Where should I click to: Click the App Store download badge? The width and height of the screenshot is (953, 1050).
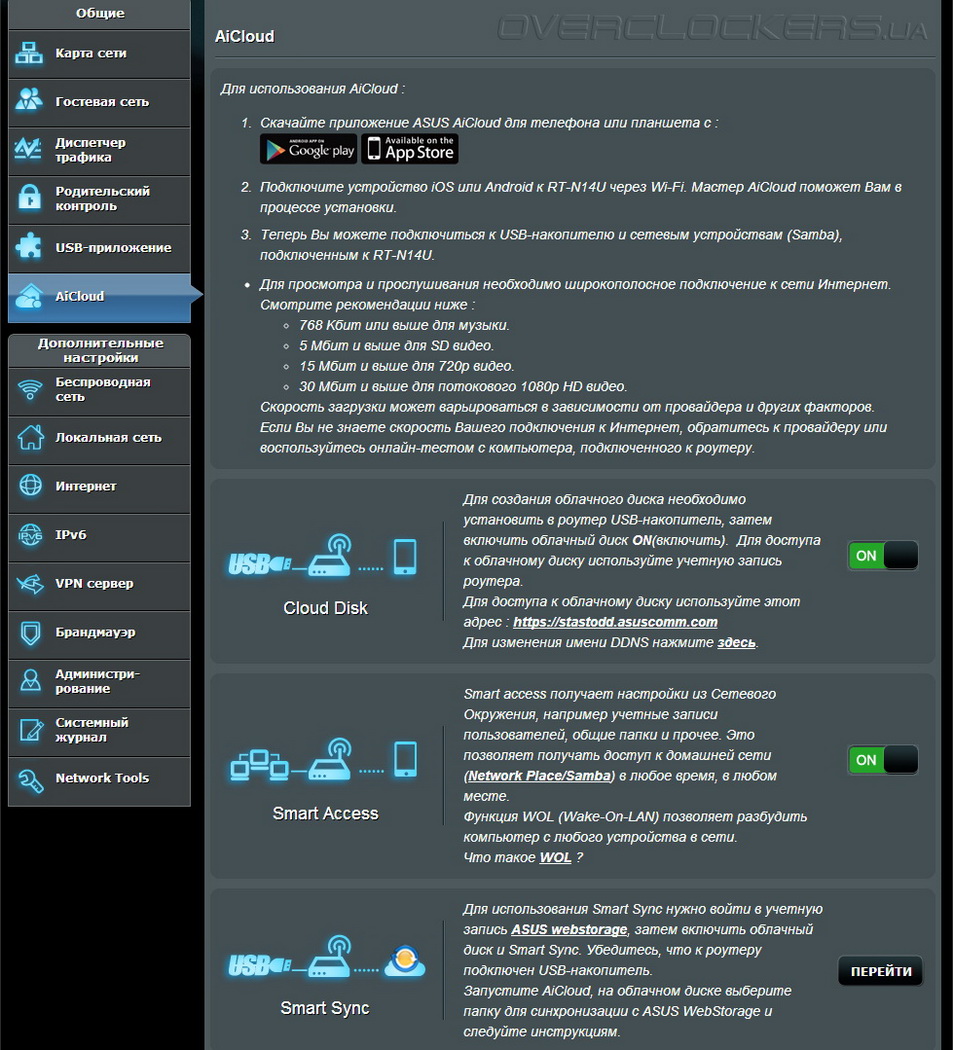click(x=410, y=150)
